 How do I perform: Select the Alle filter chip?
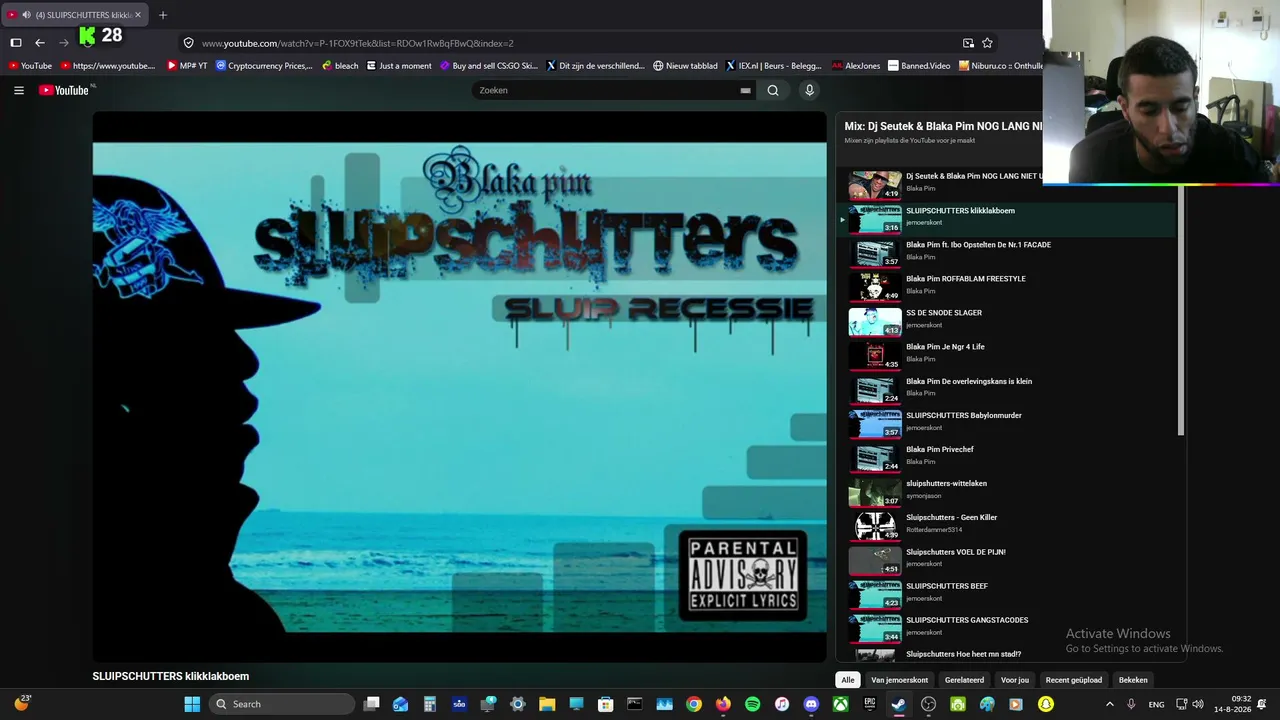tap(848, 680)
